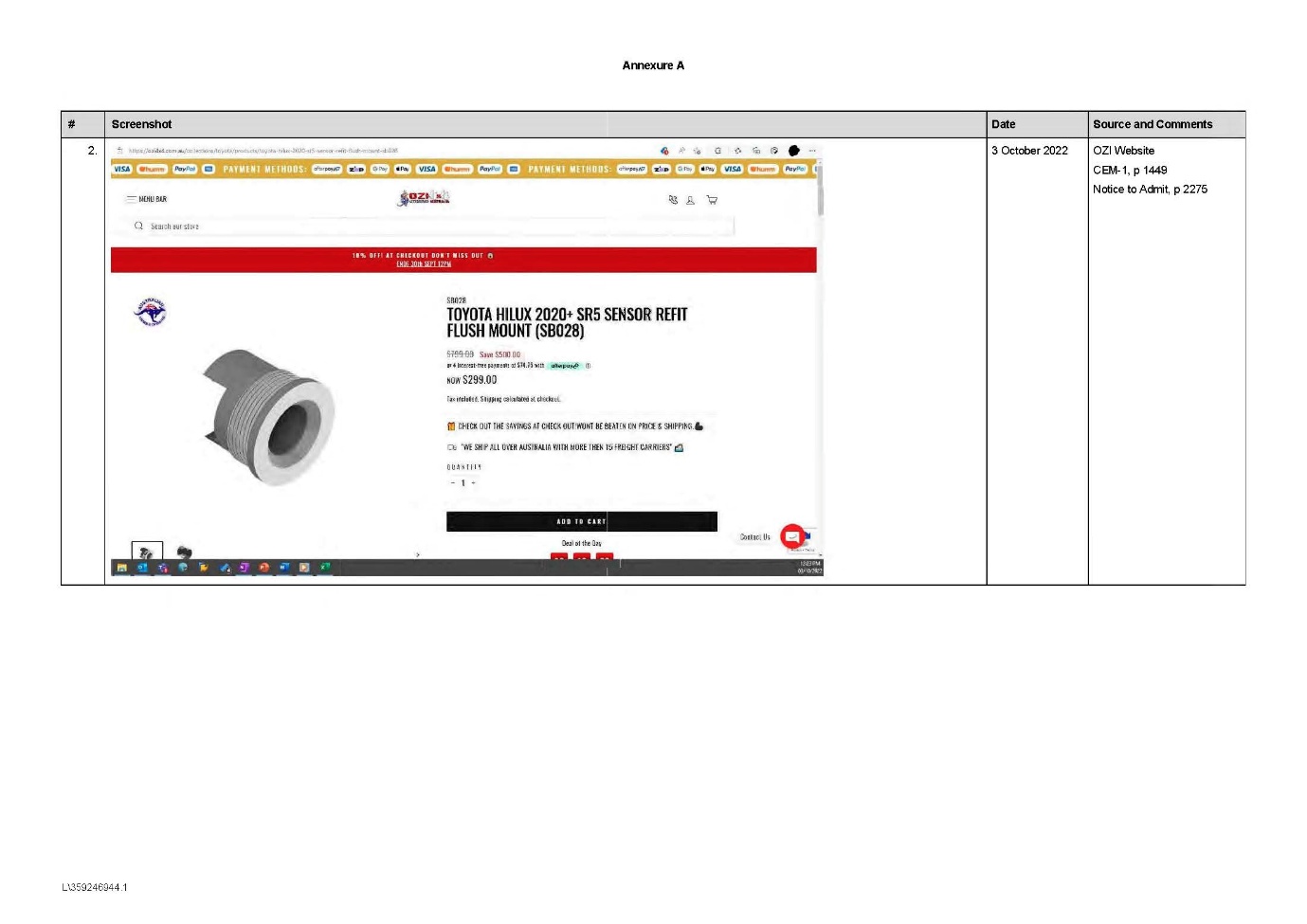Click the 'OZI Website' text

point(1124,151)
